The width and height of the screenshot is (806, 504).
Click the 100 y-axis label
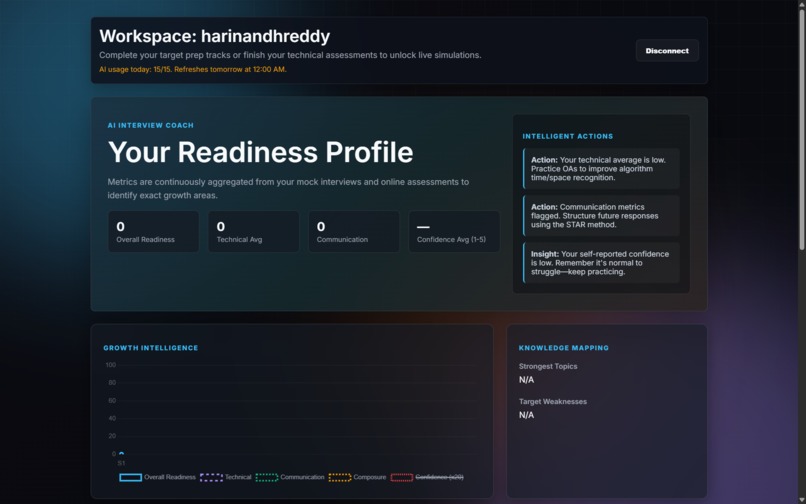[111, 365]
